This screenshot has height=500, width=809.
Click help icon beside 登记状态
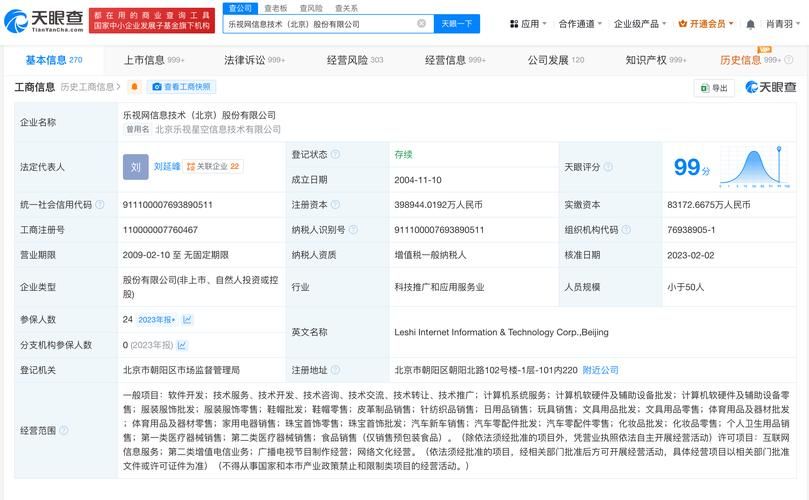pos(335,154)
